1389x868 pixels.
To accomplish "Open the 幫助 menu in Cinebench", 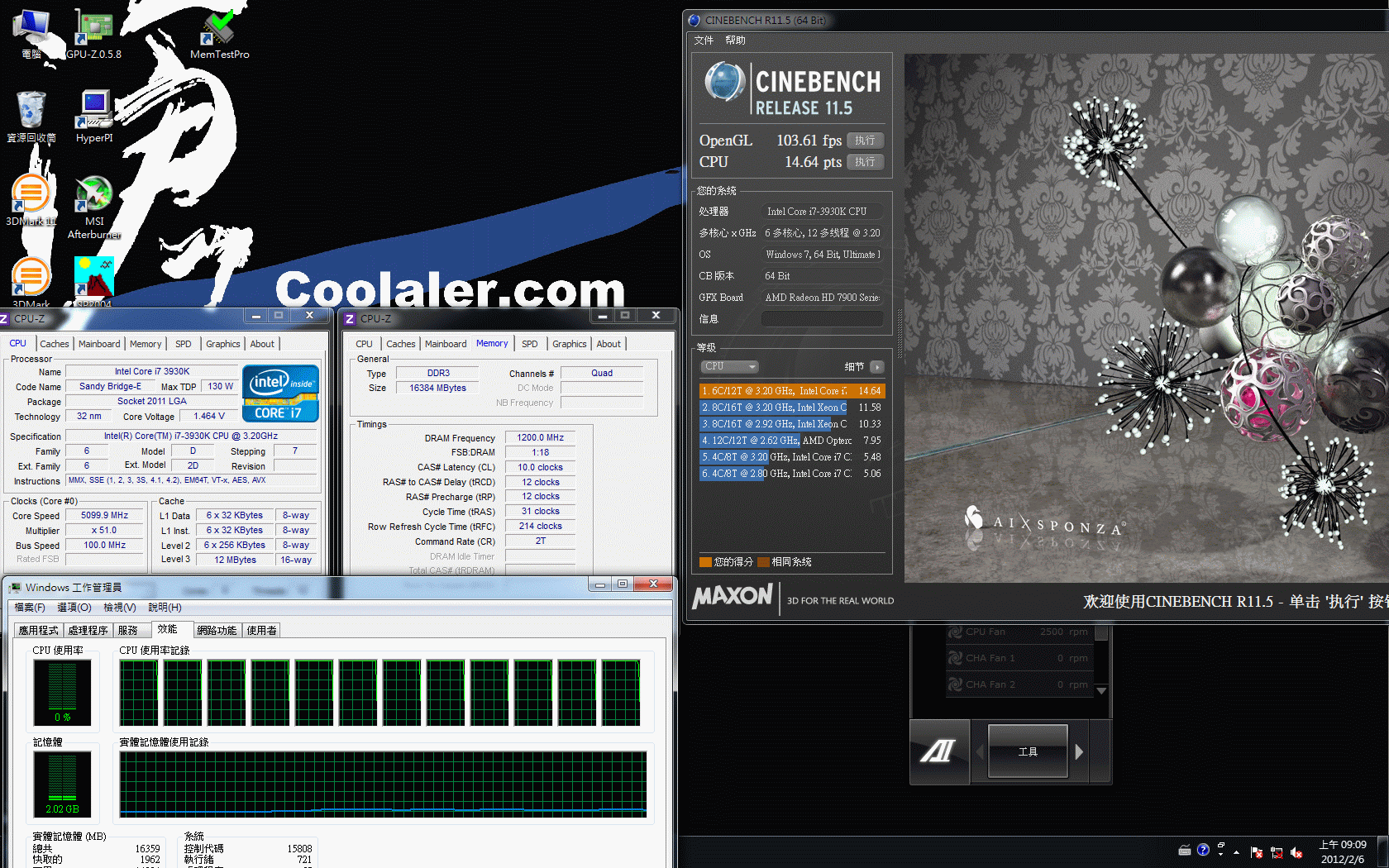I will coord(735,41).
